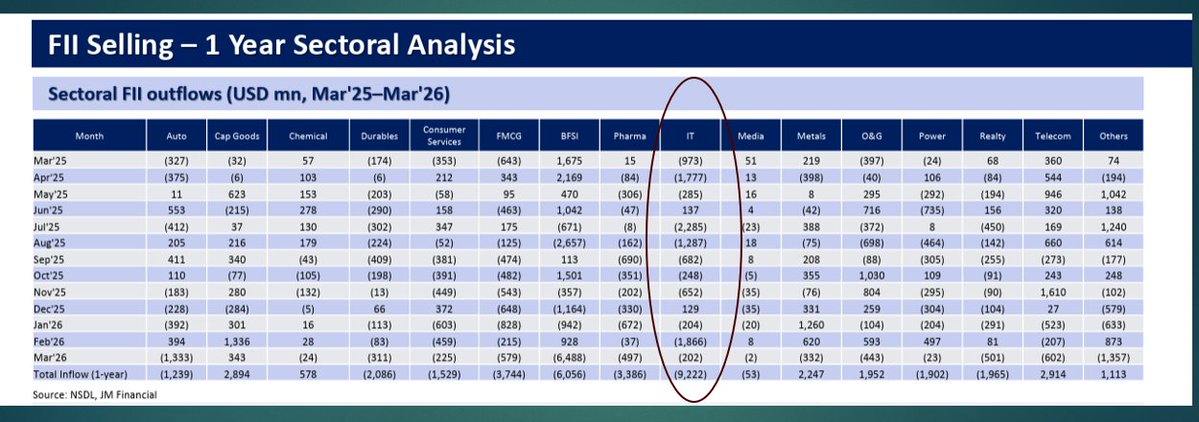Select the BFSI column header

pos(569,136)
